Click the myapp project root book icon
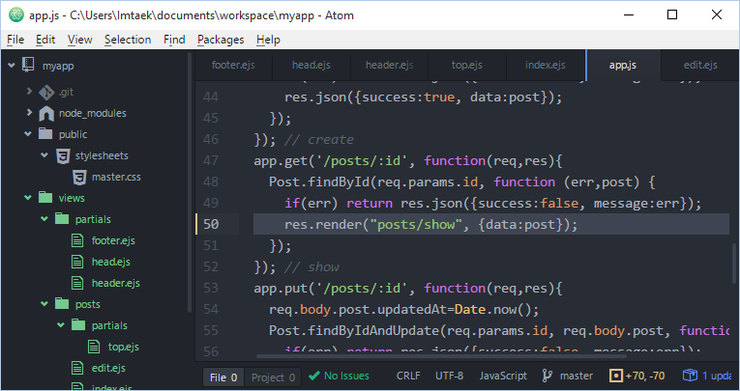This screenshot has height=391, width=740. [28, 65]
